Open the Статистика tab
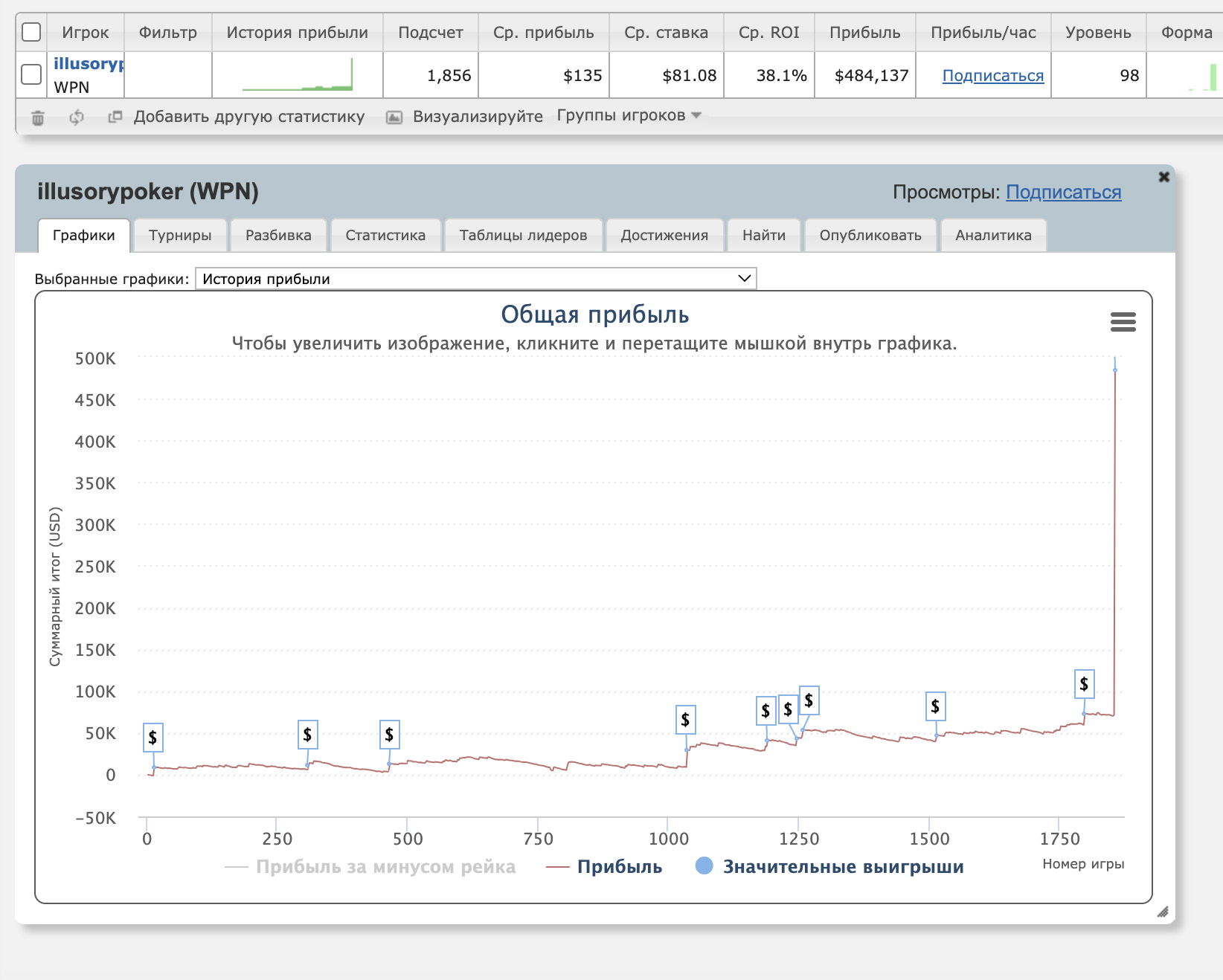1223x980 pixels. pyautogui.click(x=385, y=236)
